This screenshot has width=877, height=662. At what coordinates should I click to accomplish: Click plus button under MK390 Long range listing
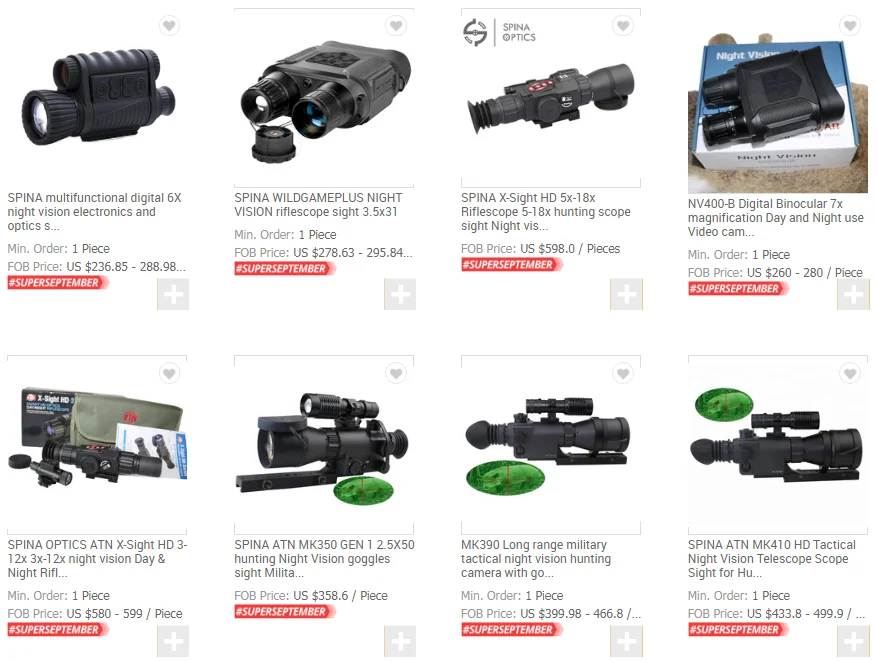626,641
